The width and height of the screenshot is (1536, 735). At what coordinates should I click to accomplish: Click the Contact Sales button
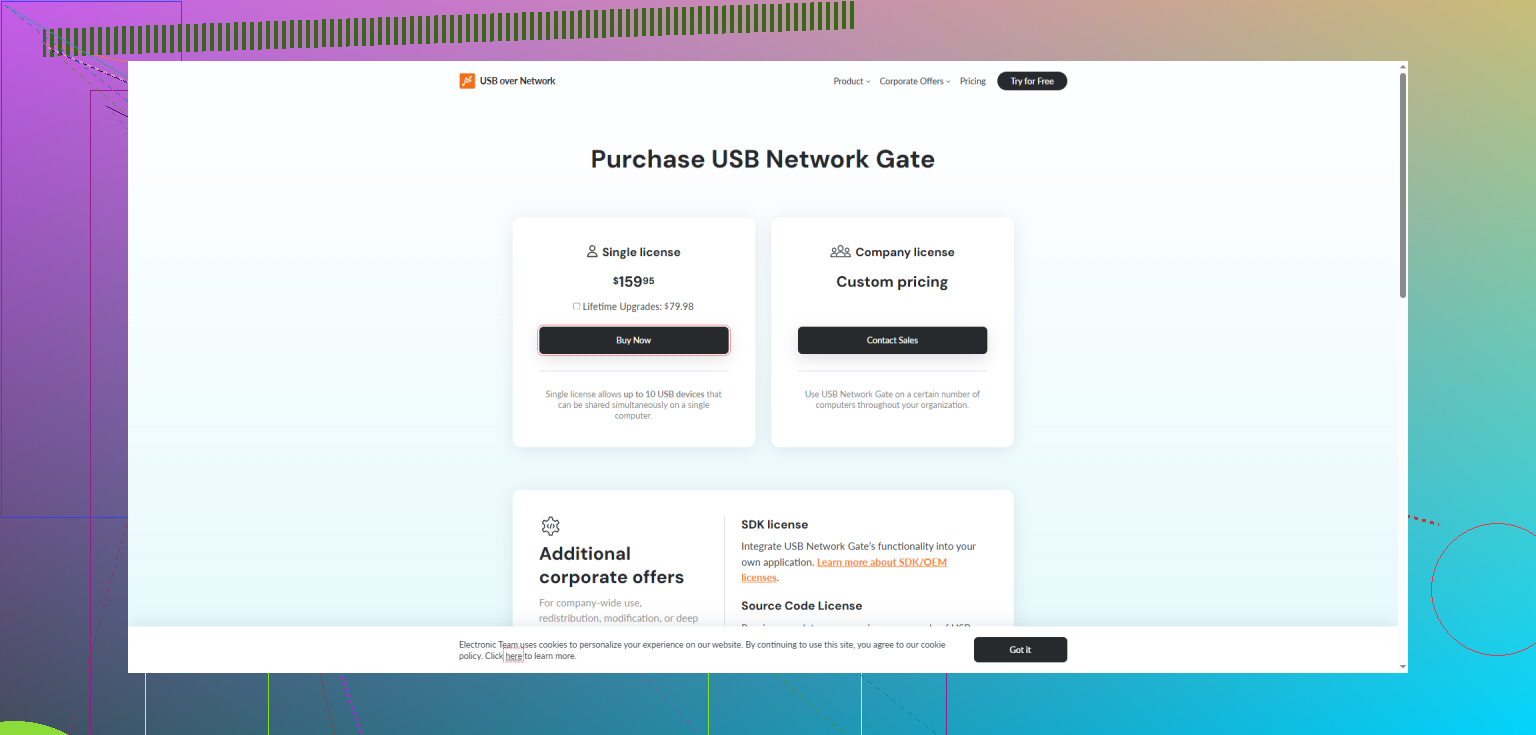pyautogui.click(x=892, y=340)
